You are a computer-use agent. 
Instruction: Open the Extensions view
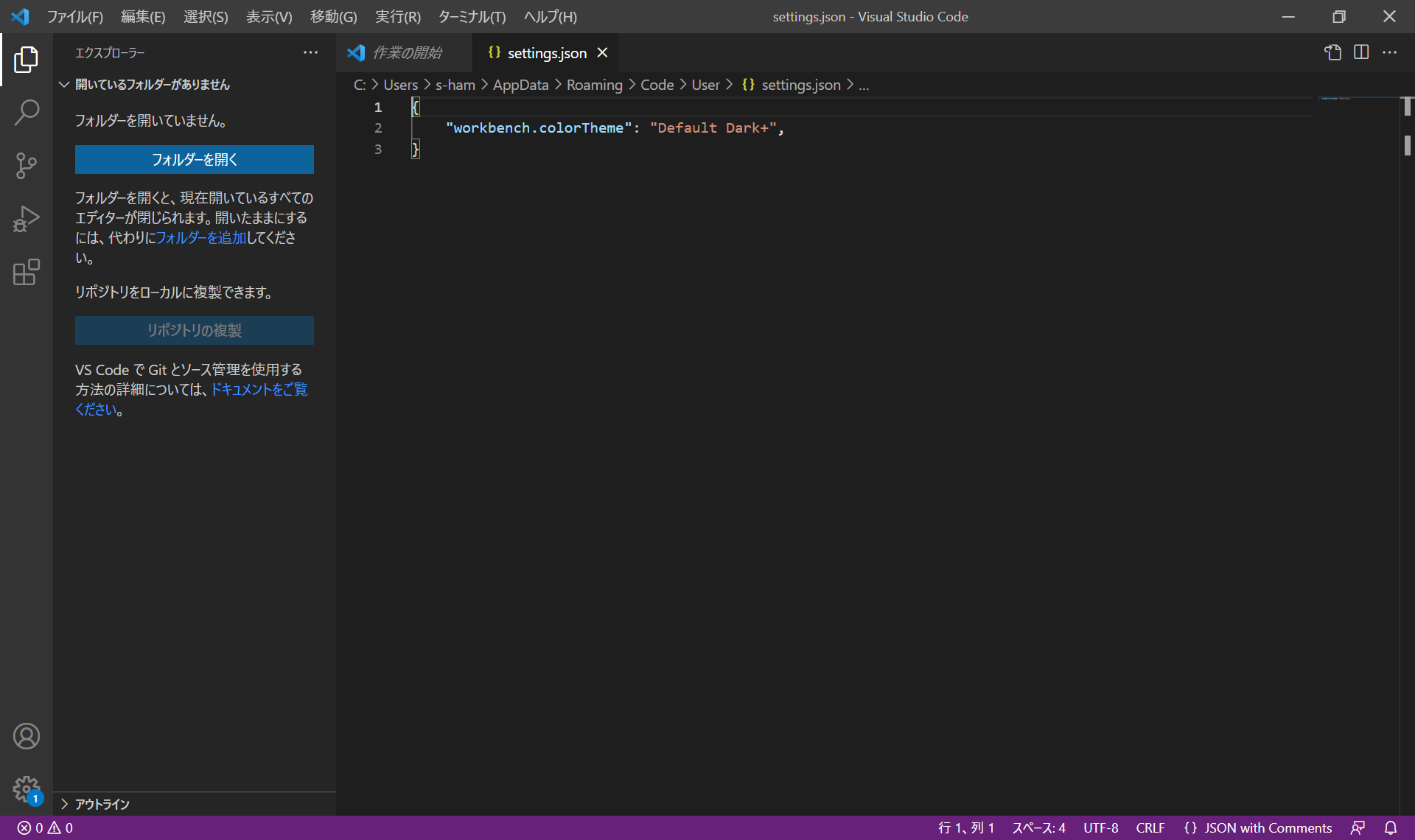[x=27, y=272]
